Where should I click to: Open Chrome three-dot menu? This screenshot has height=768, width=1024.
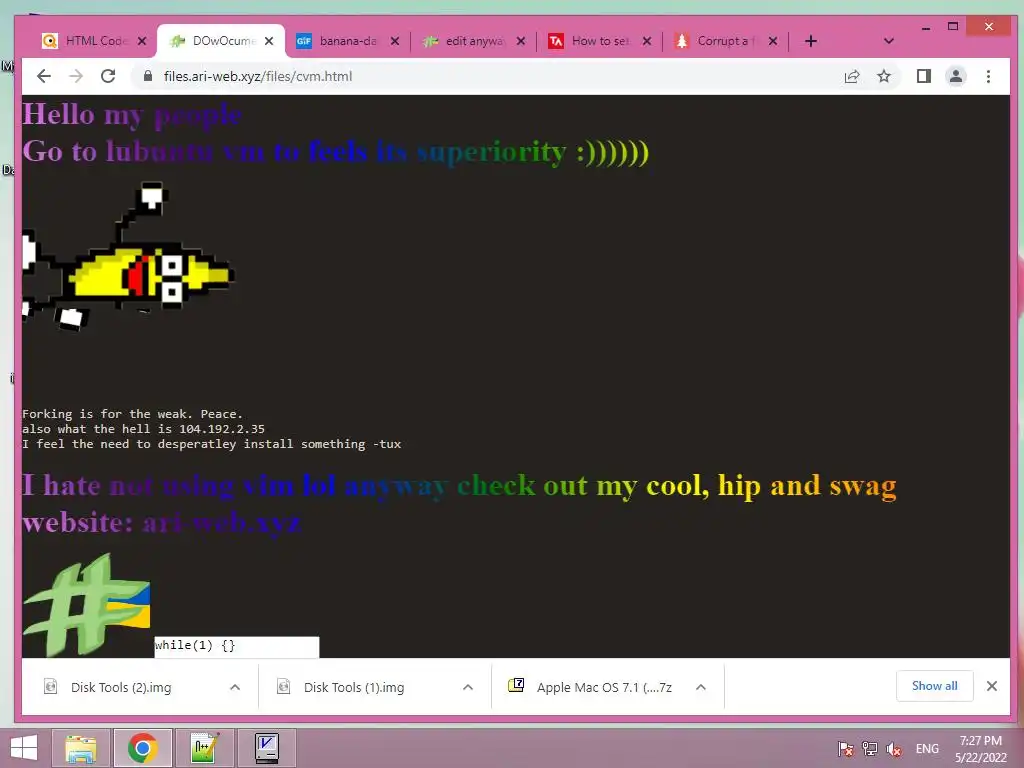pos(988,76)
